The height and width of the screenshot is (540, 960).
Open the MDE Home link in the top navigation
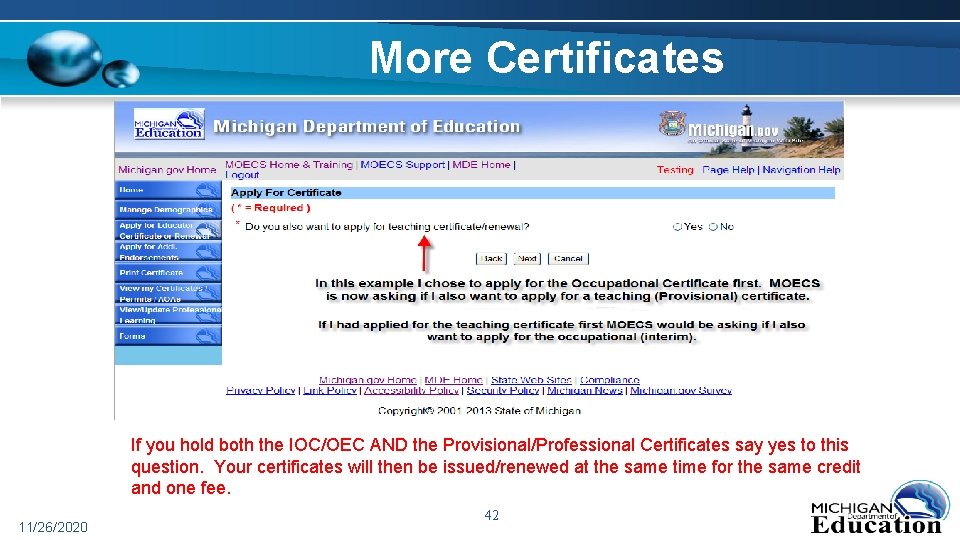(481, 165)
